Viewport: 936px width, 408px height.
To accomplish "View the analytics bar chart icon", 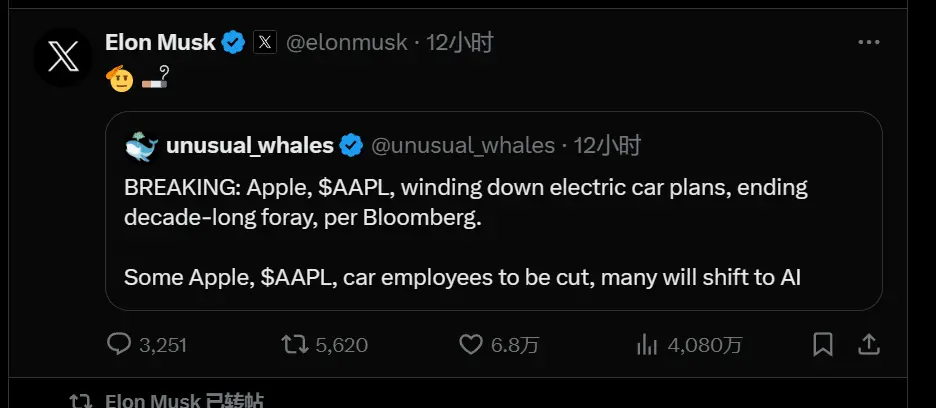I will (x=647, y=345).
